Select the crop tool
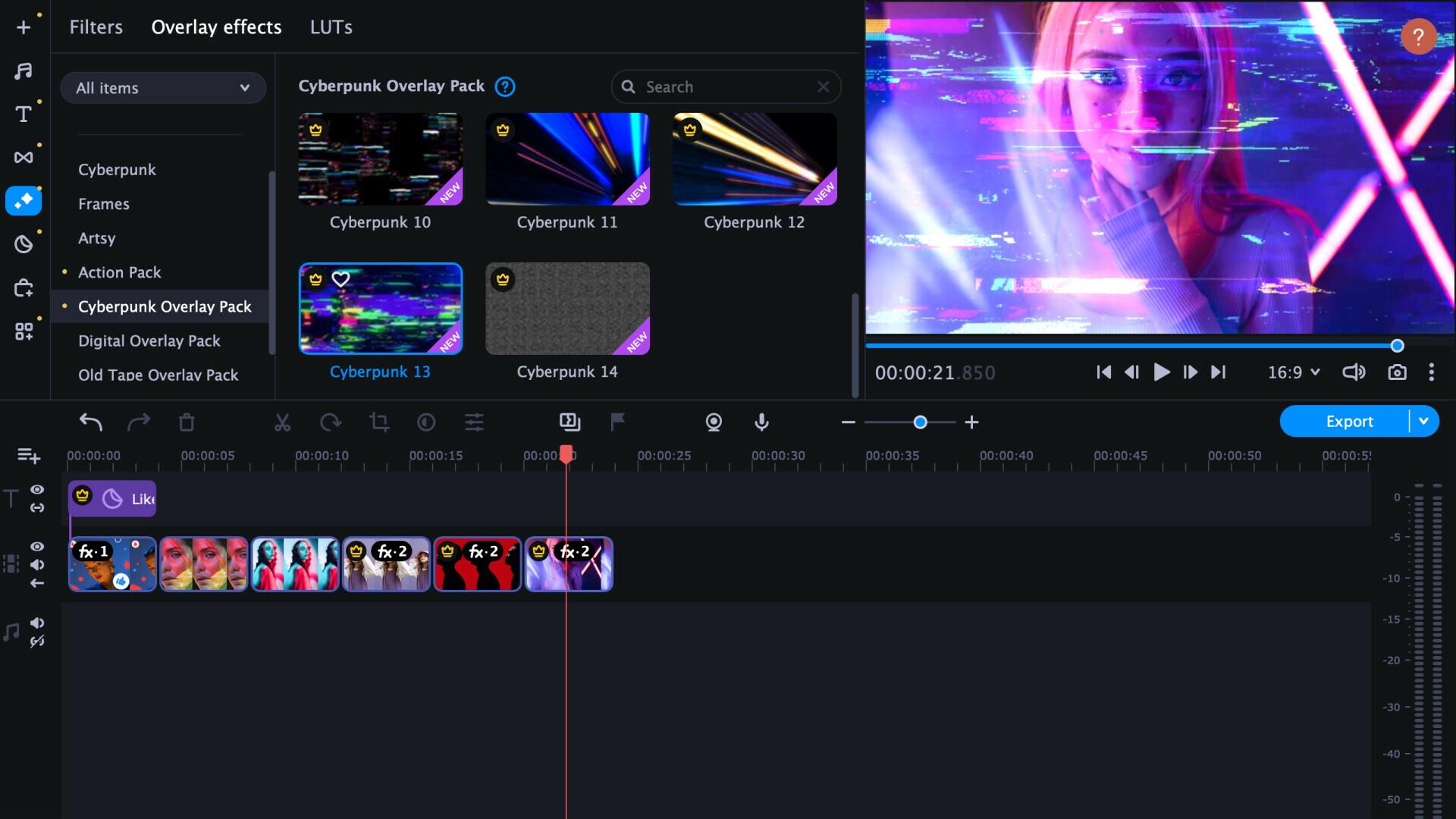1456x819 pixels. coord(379,422)
